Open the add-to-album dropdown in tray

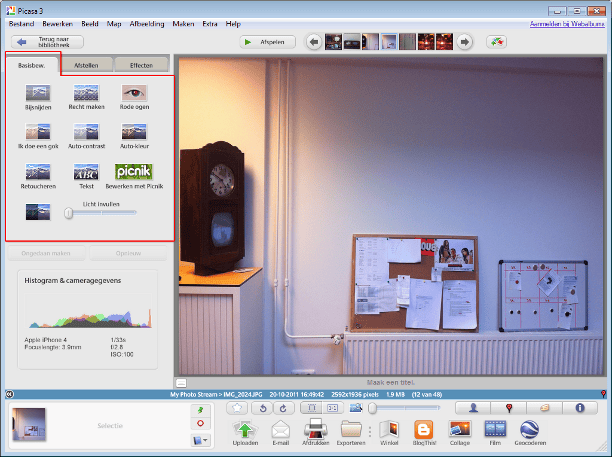point(201,441)
